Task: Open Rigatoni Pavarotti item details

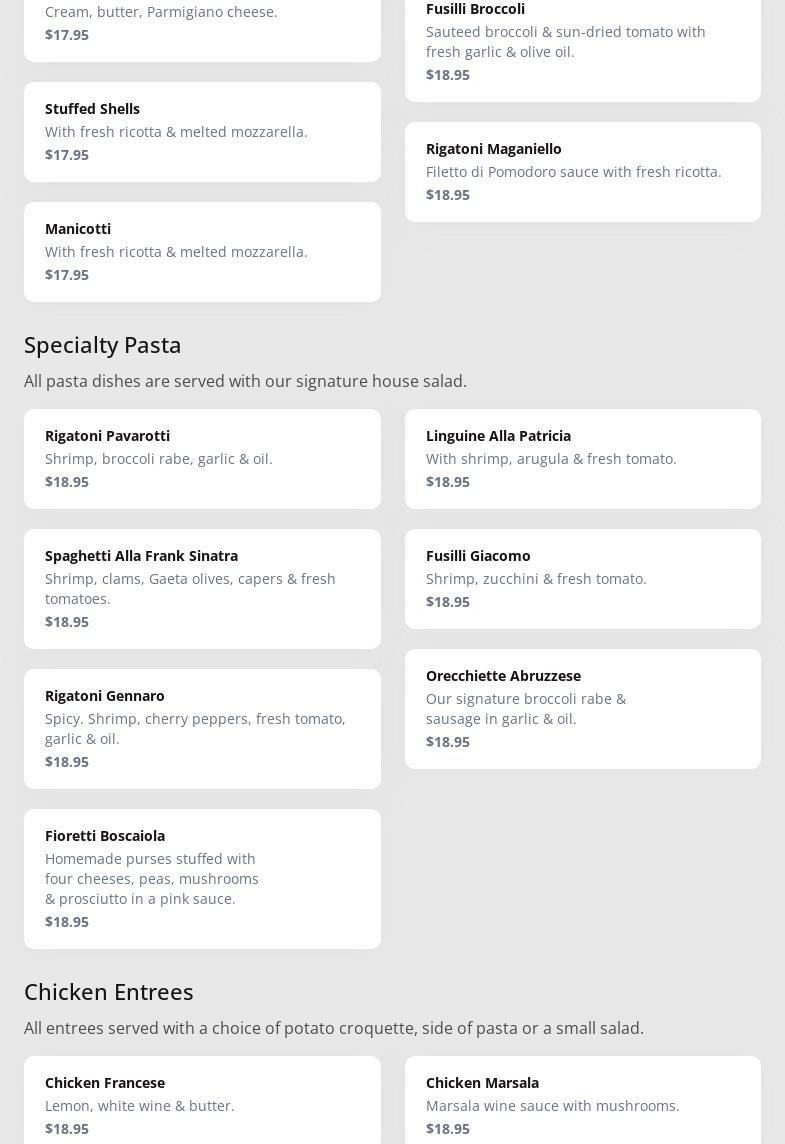Action: click(202, 459)
